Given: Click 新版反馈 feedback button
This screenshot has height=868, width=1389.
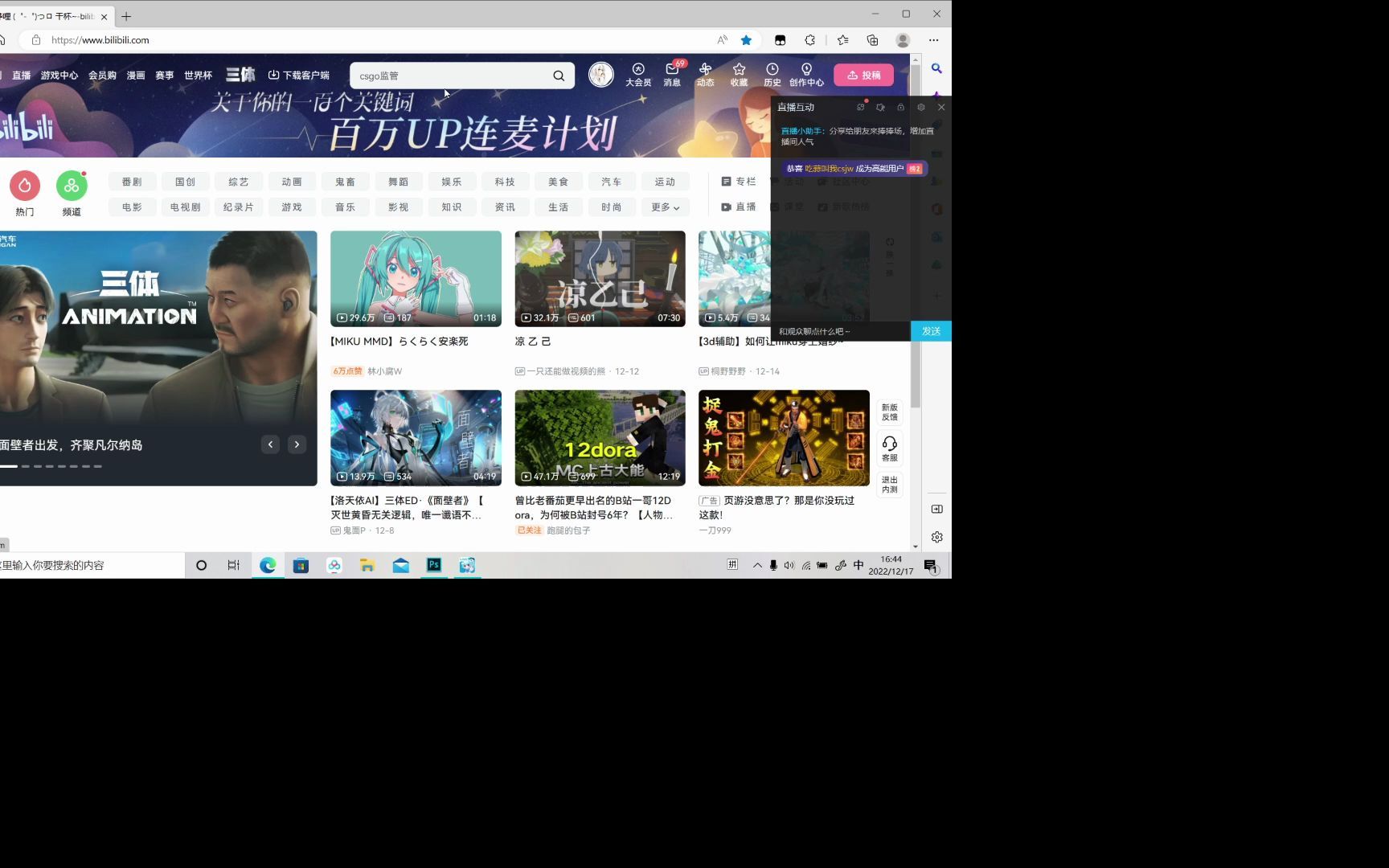Looking at the screenshot, I should click(x=889, y=412).
